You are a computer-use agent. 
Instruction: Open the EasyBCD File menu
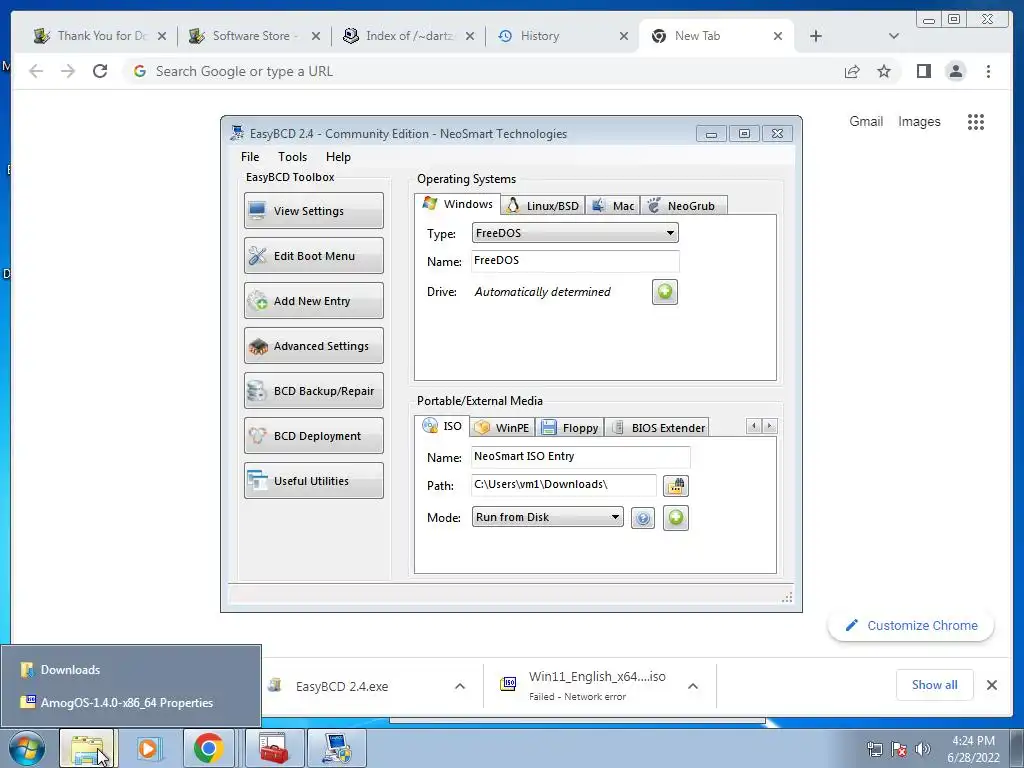click(249, 157)
